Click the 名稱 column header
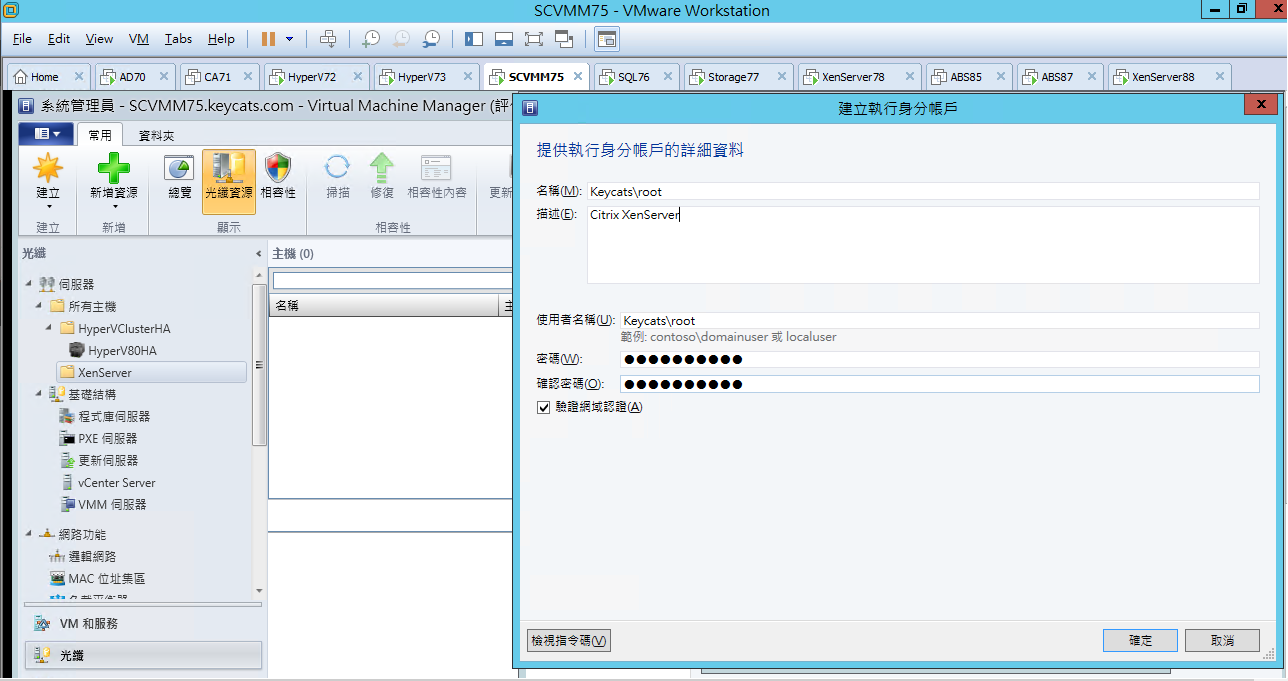1288x681 pixels. [385, 305]
